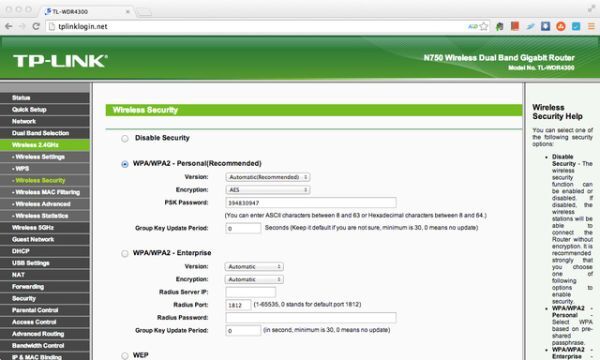This screenshot has width=600, height=360.
Task: Open Access Control in the sidebar
Action: pos(45,322)
